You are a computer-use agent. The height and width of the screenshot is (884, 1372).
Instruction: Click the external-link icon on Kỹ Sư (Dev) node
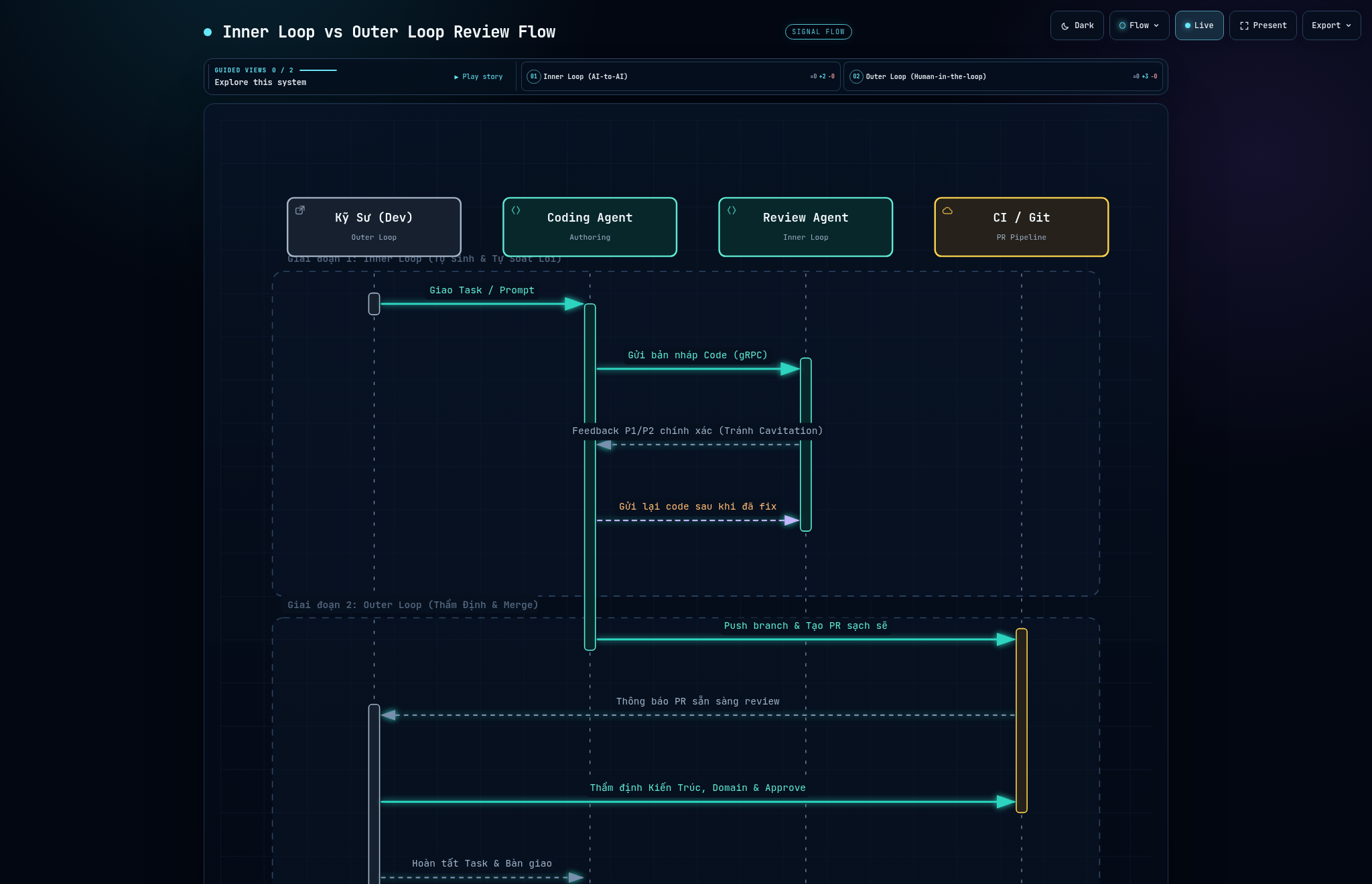(x=300, y=210)
